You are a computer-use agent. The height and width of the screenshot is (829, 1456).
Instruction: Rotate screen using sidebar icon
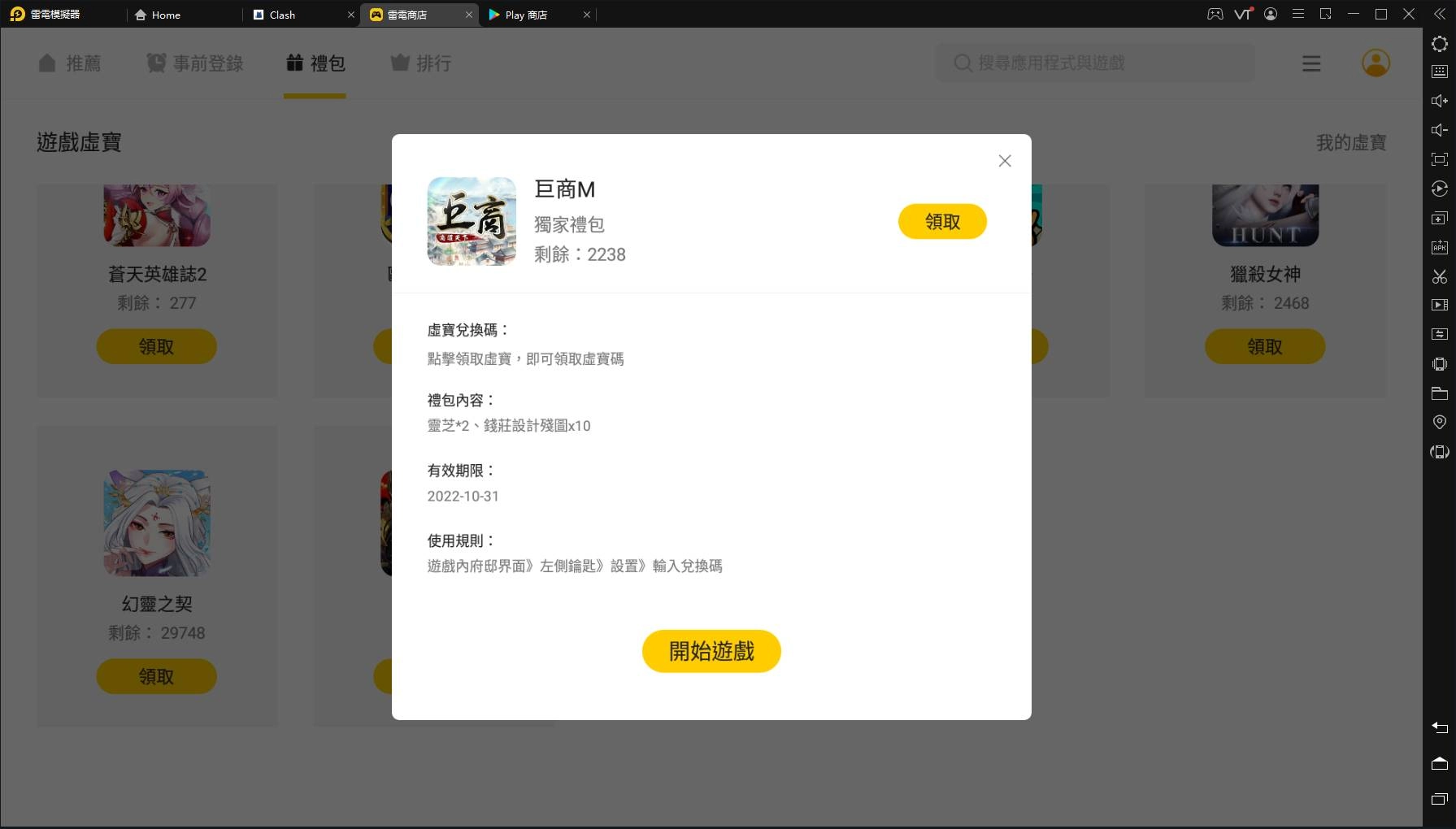point(1439,451)
